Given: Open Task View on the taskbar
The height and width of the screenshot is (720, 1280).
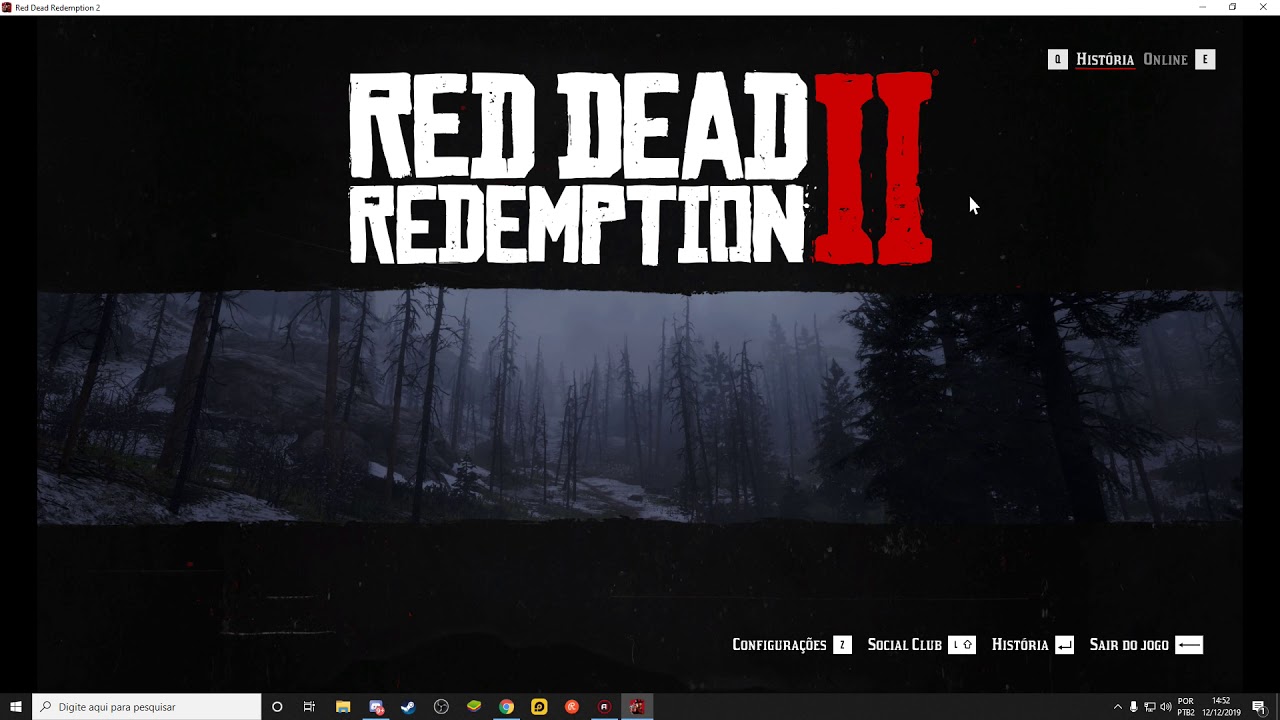Looking at the screenshot, I should coord(309,707).
